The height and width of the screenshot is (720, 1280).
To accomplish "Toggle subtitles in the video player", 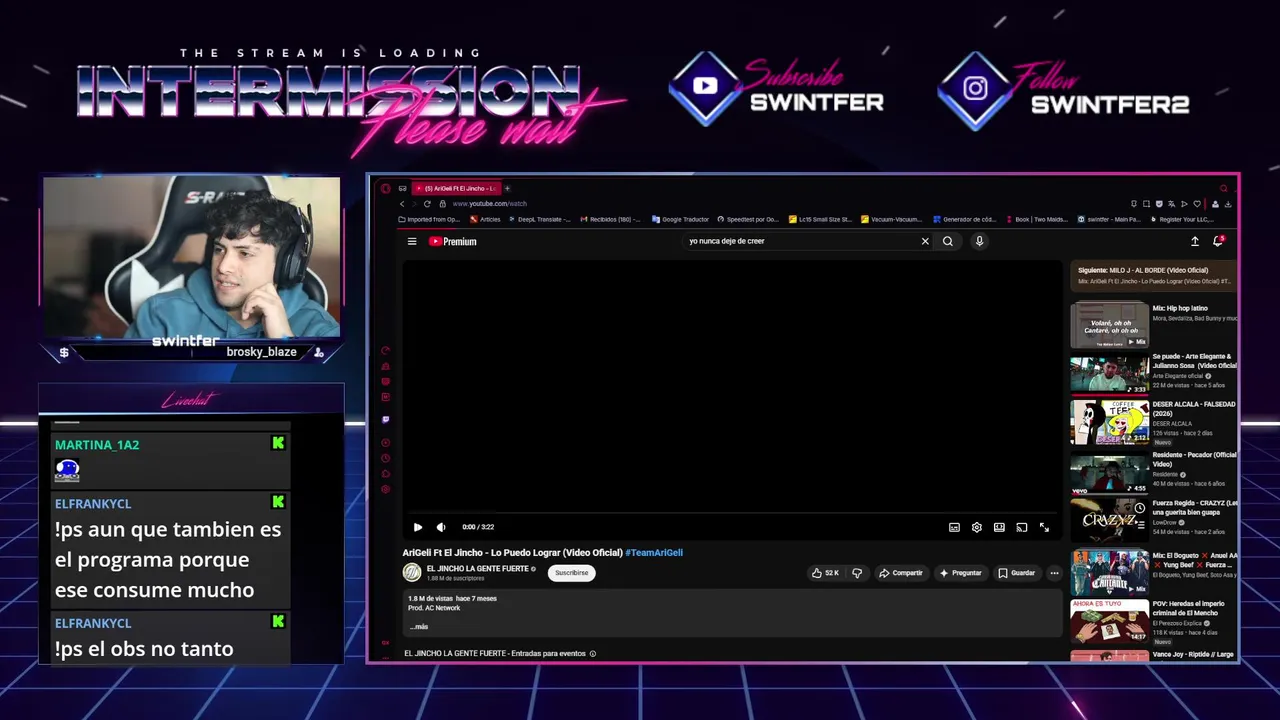I will [x=954, y=527].
